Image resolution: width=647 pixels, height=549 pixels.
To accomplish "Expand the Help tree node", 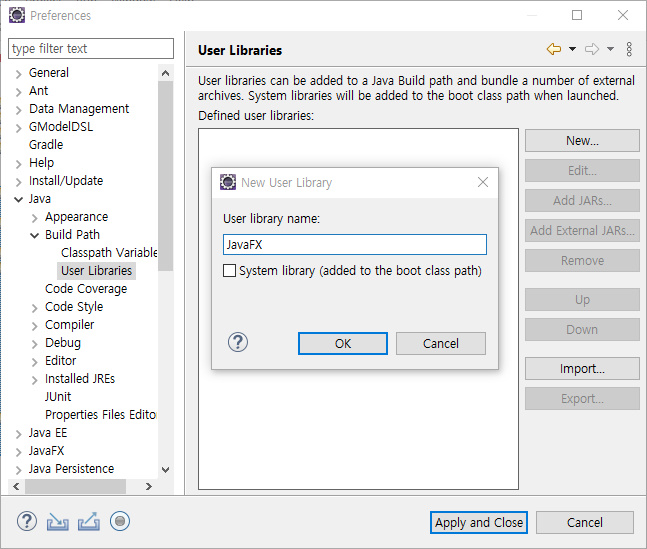I will pyautogui.click(x=18, y=164).
